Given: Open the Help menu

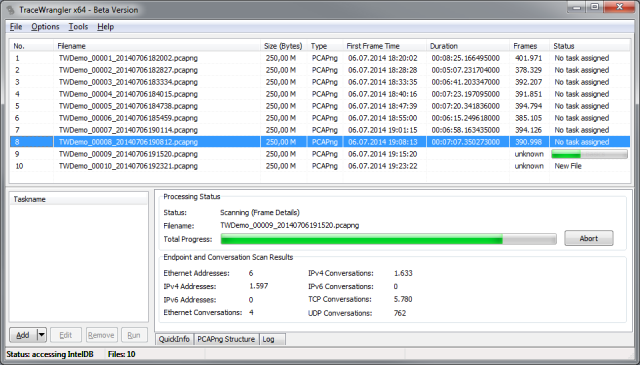Looking at the screenshot, I should pos(105,27).
